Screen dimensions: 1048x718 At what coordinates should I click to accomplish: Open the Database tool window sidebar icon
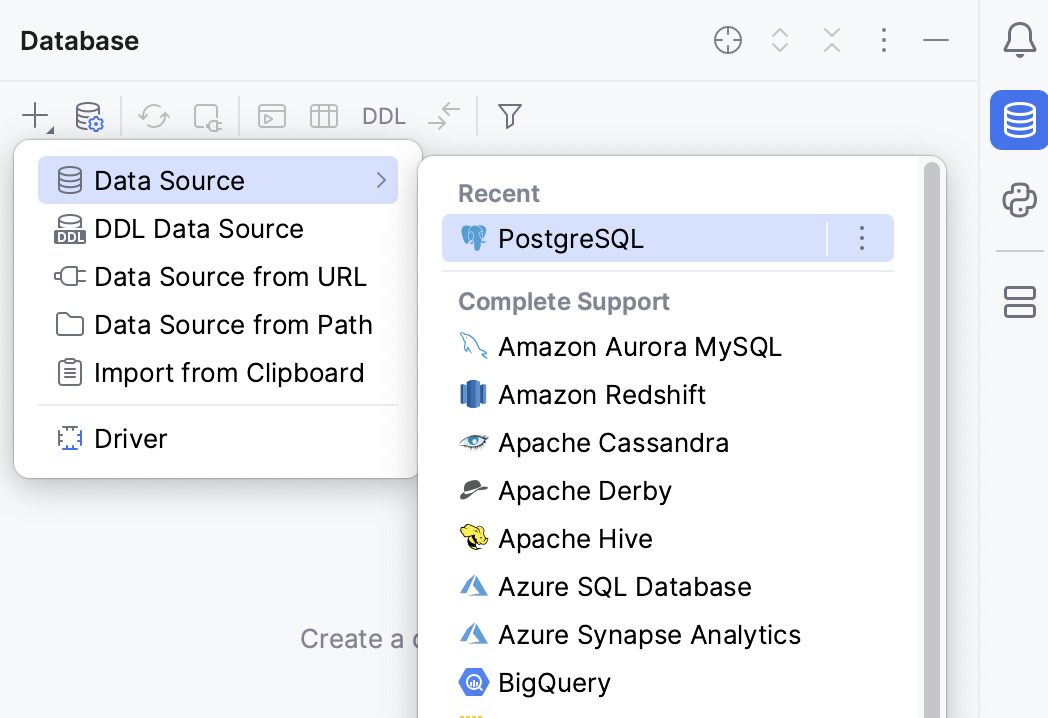coord(1019,120)
